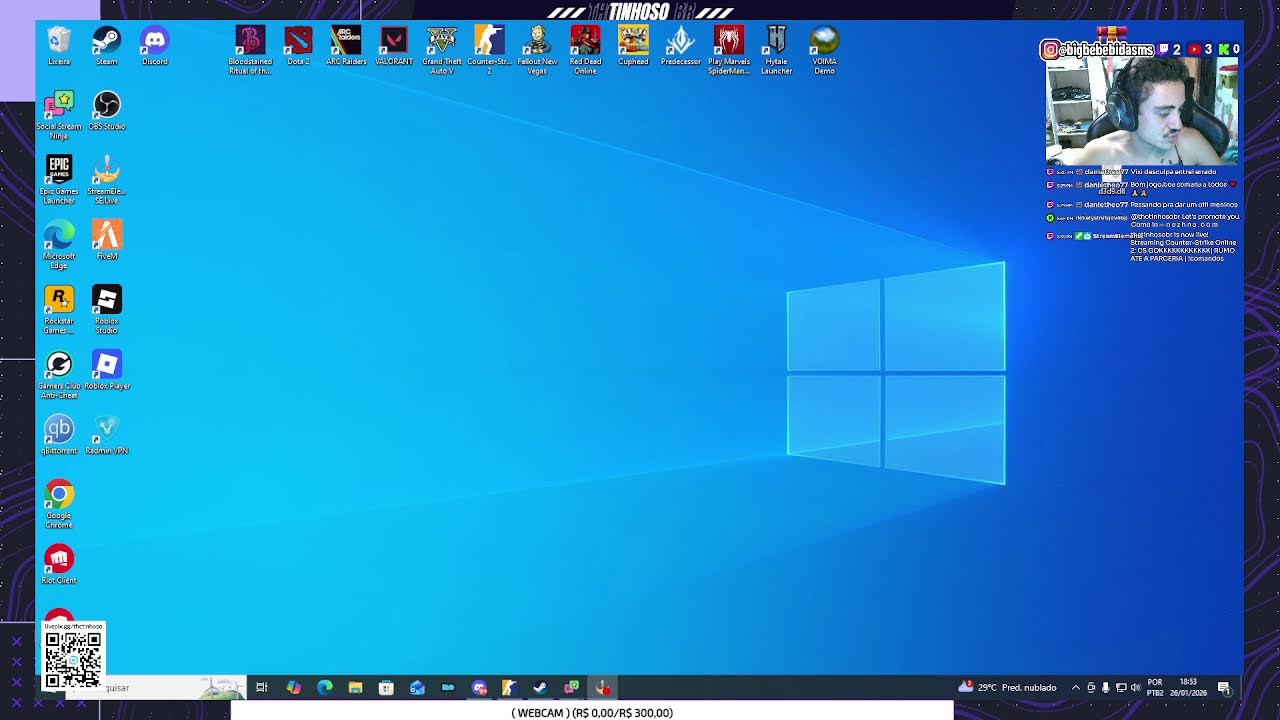Viewport: 1280px width, 720px height.
Task: Select the Gamers Club Anti-Cheat shortcut
Action: 59,375
